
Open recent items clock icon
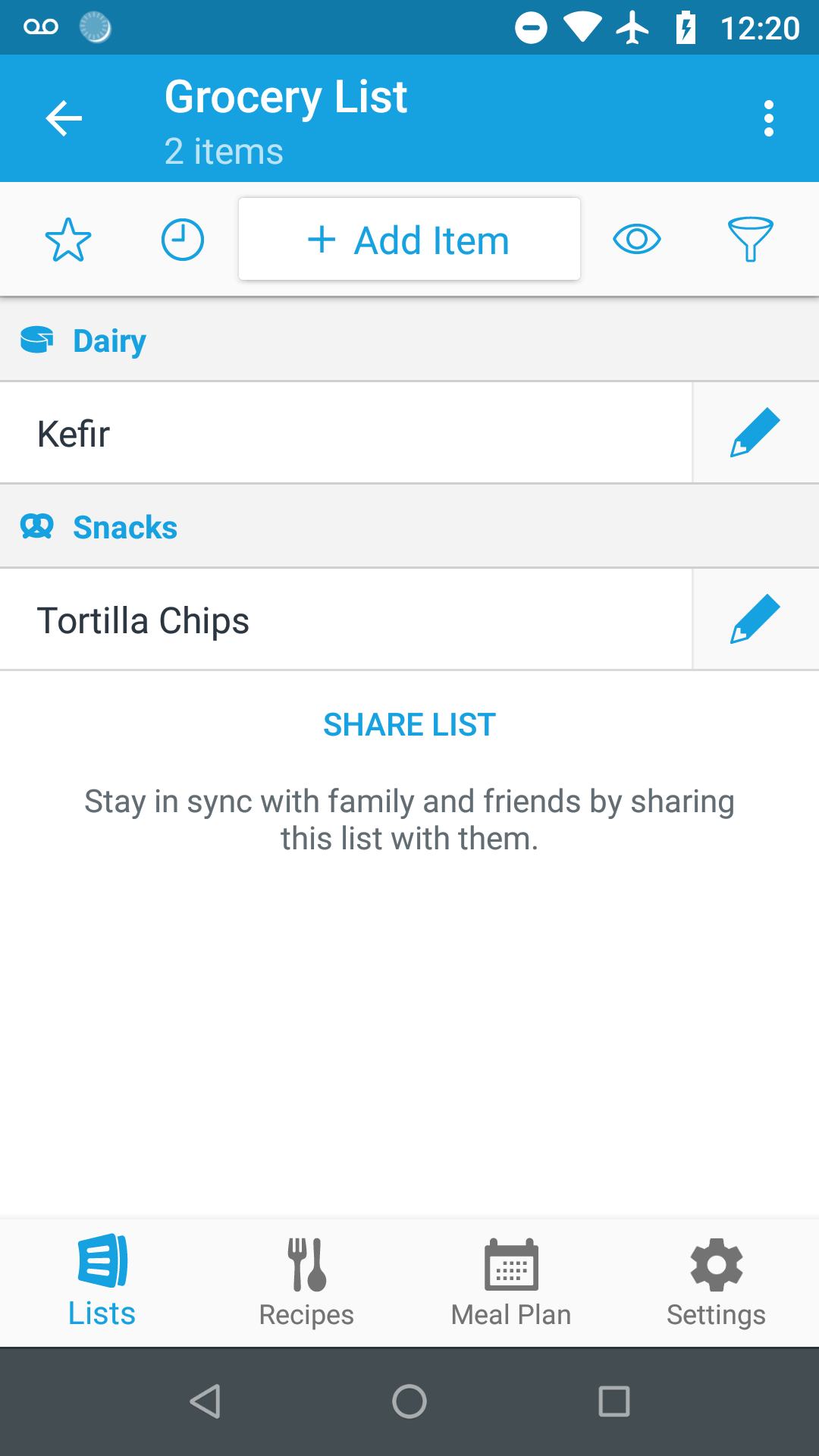pos(183,240)
